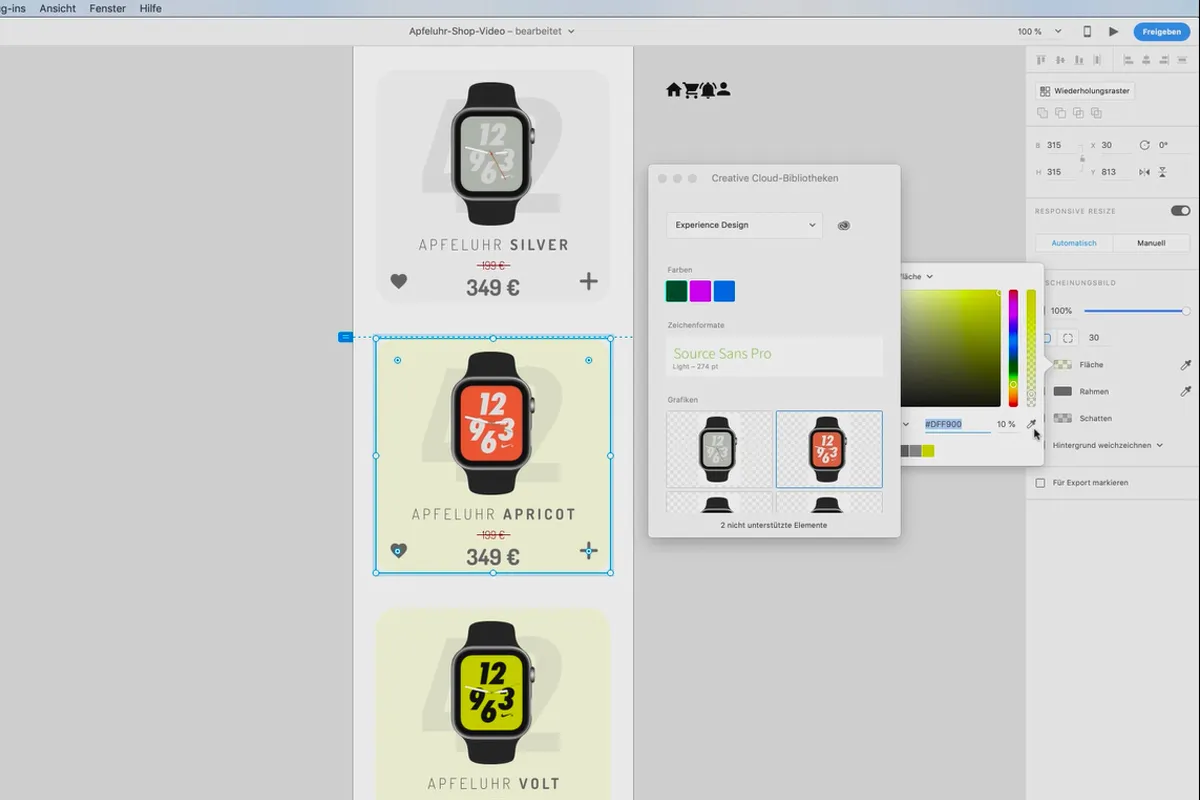Click the blue swatch under Farben
This screenshot has width=1200, height=800.
pyautogui.click(x=724, y=291)
